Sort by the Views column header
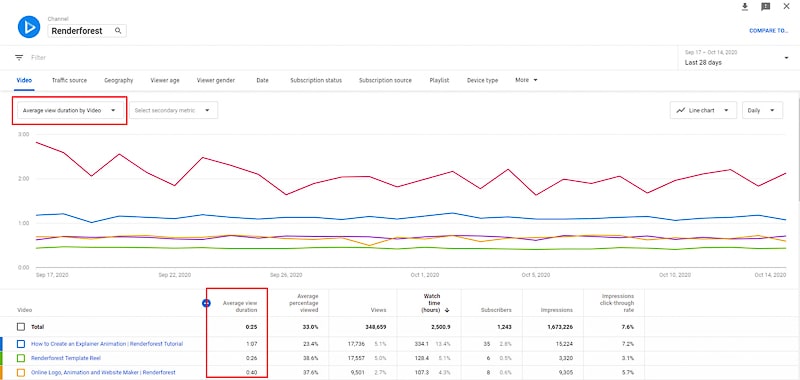This screenshot has width=800, height=380. (x=379, y=310)
